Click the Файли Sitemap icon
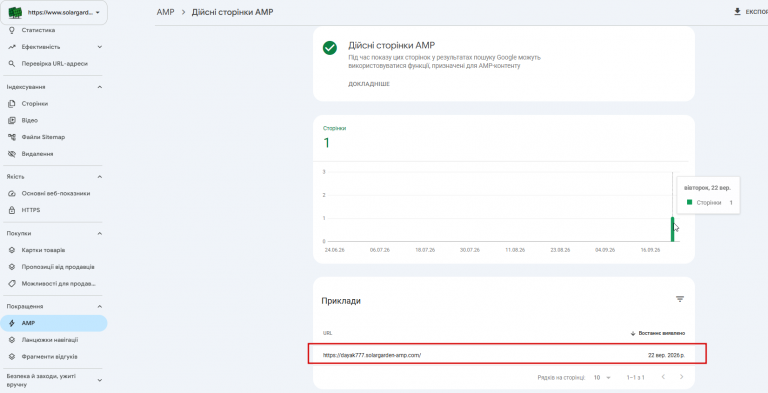Screen dimensions: 768x393 (x=12, y=137)
